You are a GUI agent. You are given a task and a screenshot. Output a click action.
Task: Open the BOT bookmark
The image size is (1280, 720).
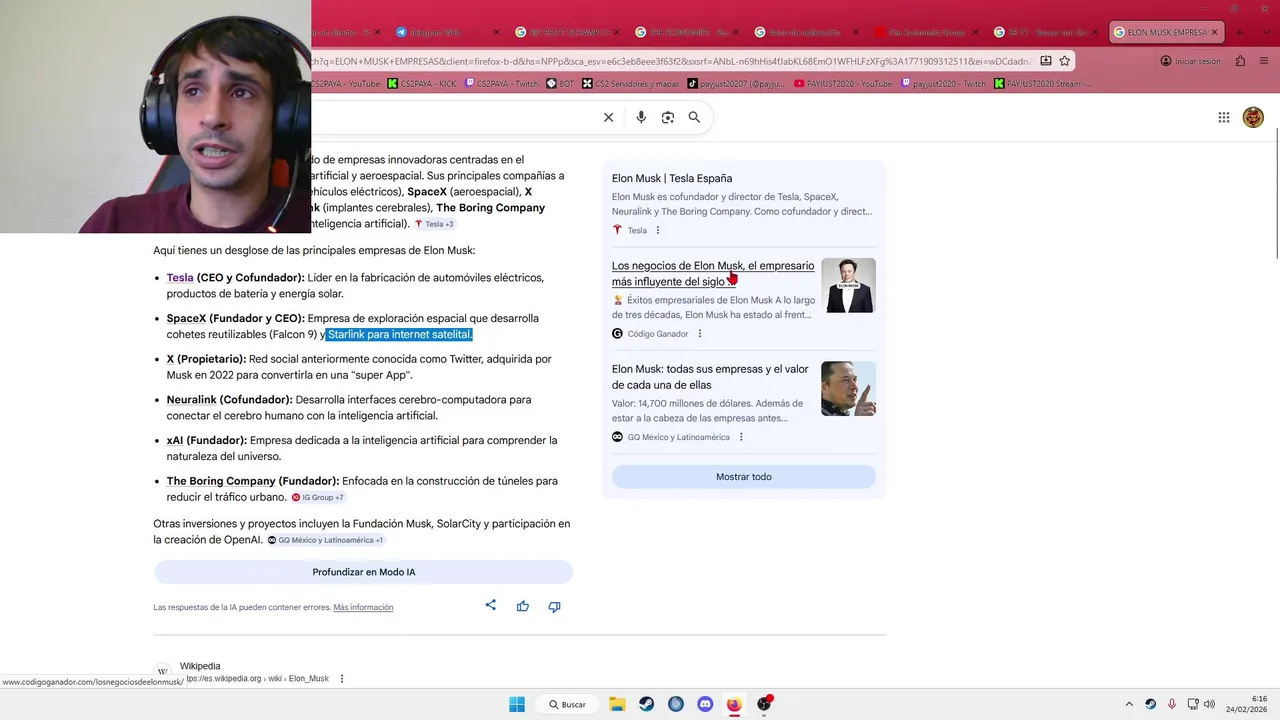pos(560,84)
